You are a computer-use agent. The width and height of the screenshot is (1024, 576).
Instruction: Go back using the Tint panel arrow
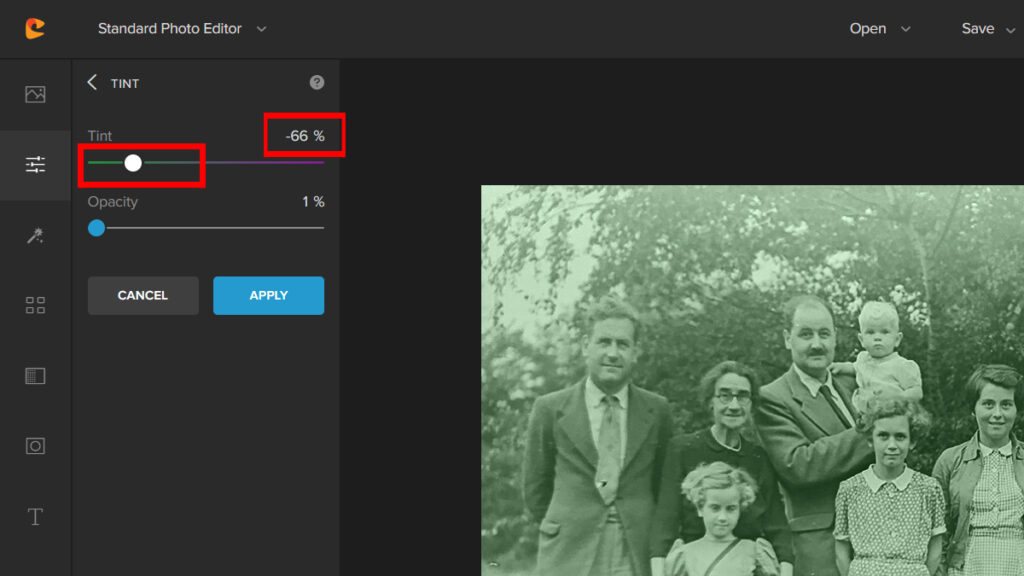[x=92, y=83]
